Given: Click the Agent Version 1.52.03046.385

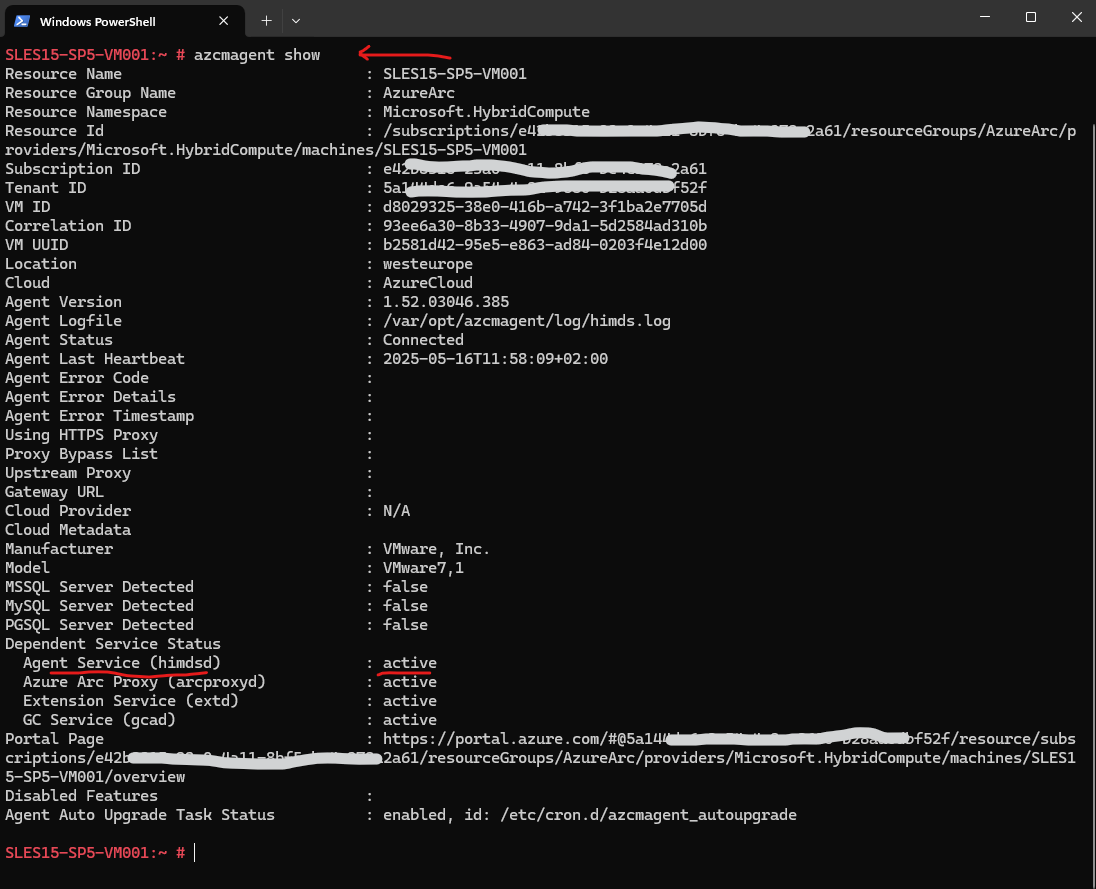Looking at the screenshot, I should pos(446,302).
